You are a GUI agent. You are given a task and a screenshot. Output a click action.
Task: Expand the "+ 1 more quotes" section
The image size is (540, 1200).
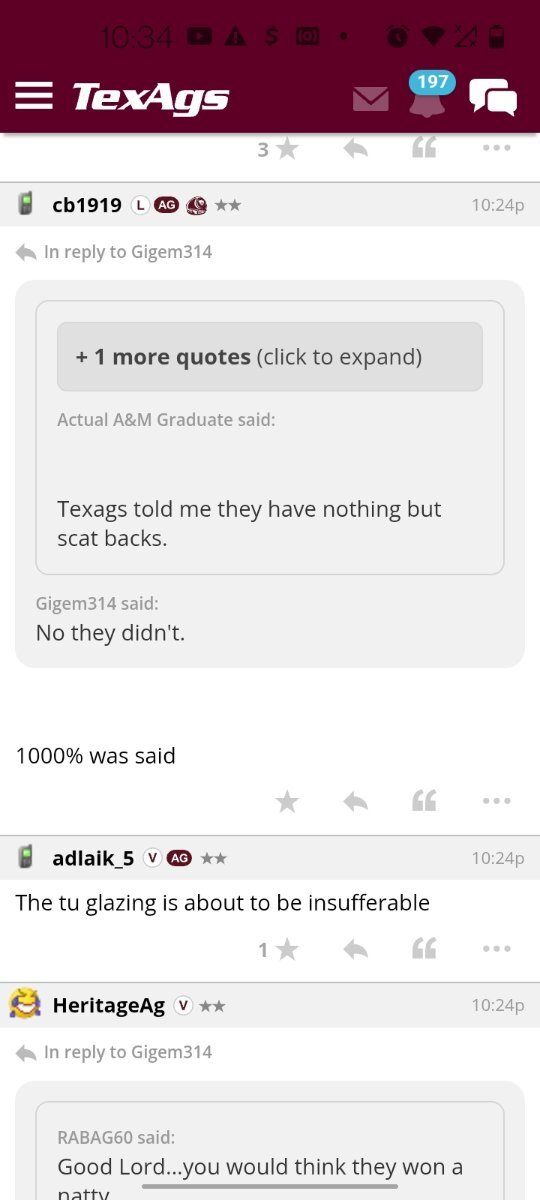click(x=270, y=357)
